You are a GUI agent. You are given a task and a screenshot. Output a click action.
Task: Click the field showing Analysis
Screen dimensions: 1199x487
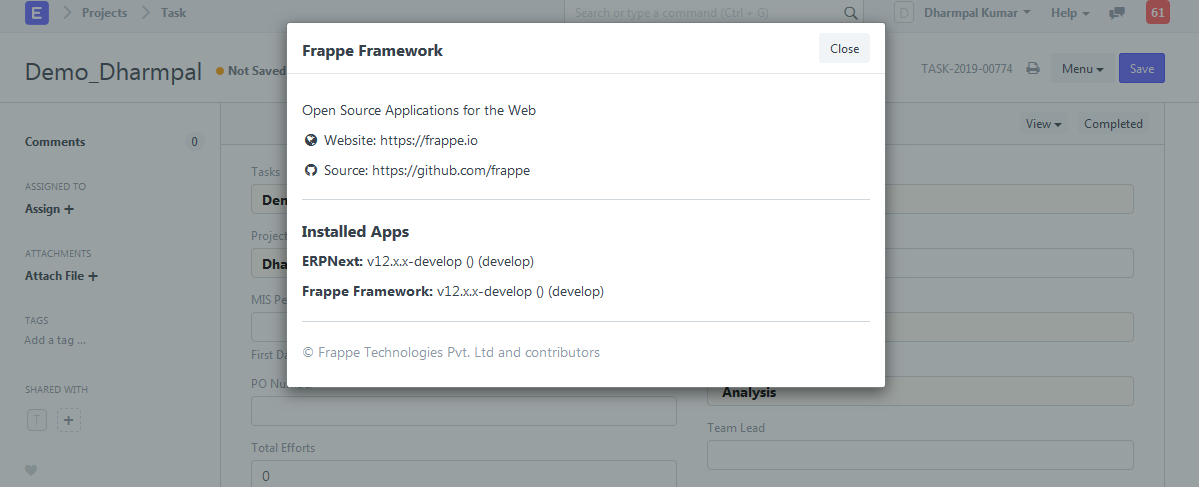point(920,391)
